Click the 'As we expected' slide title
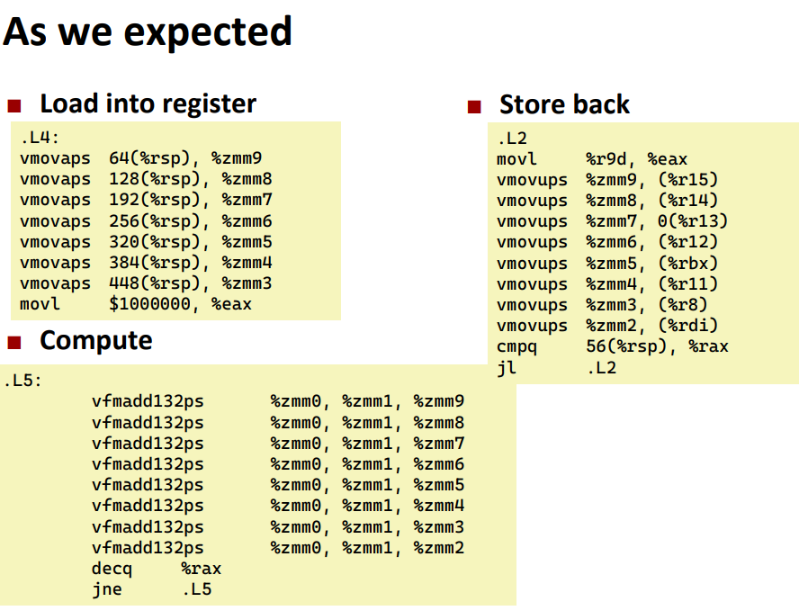The height and width of the screenshot is (615, 799). click(148, 34)
